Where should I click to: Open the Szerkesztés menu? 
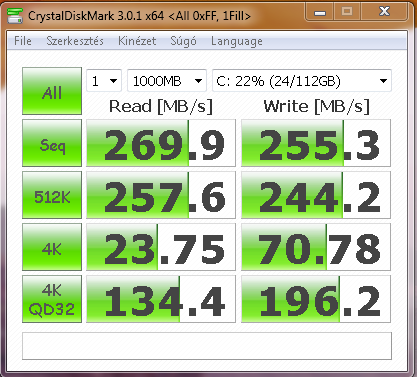75,41
